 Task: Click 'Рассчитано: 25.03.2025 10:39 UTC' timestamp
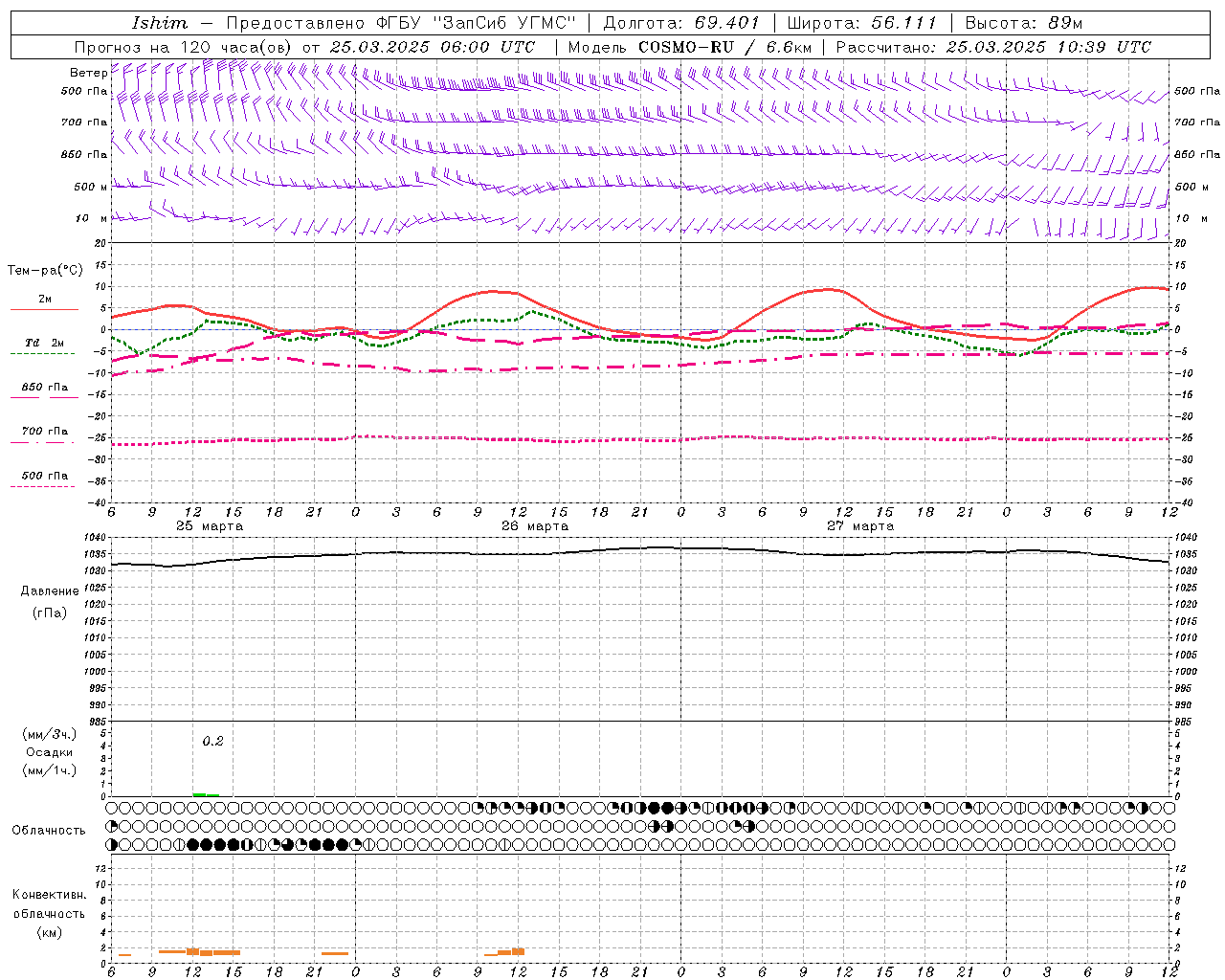(993, 47)
